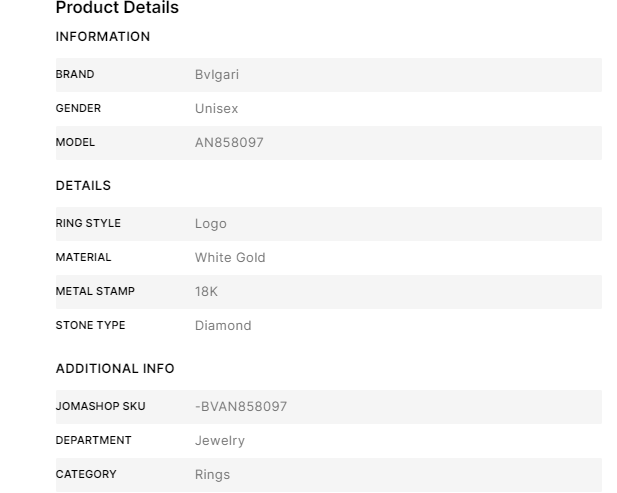
Task: Click the Bvlgari brand value
Action: pos(217,75)
